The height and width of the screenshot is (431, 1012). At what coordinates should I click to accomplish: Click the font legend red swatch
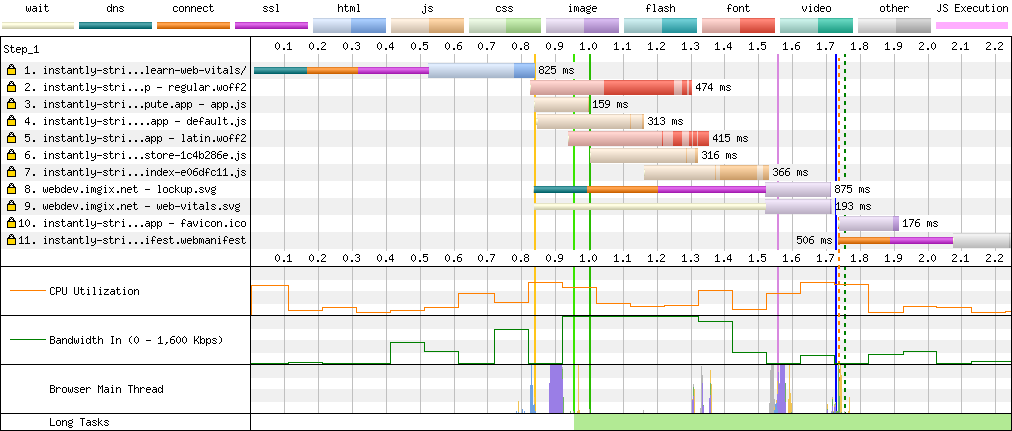738,26
